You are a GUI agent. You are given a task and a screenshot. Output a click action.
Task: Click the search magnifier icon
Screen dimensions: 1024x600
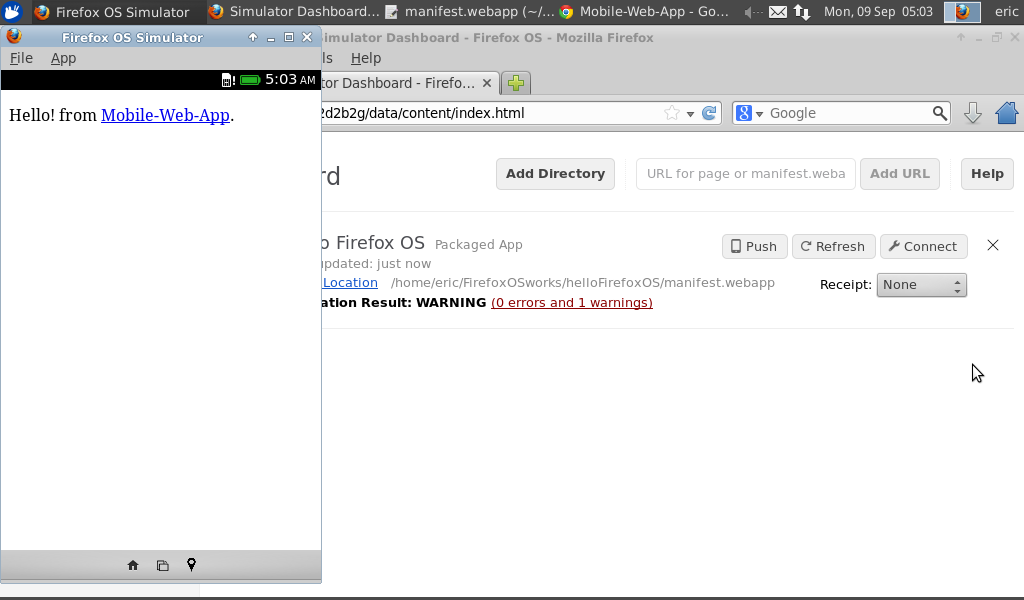click(939, 113)
